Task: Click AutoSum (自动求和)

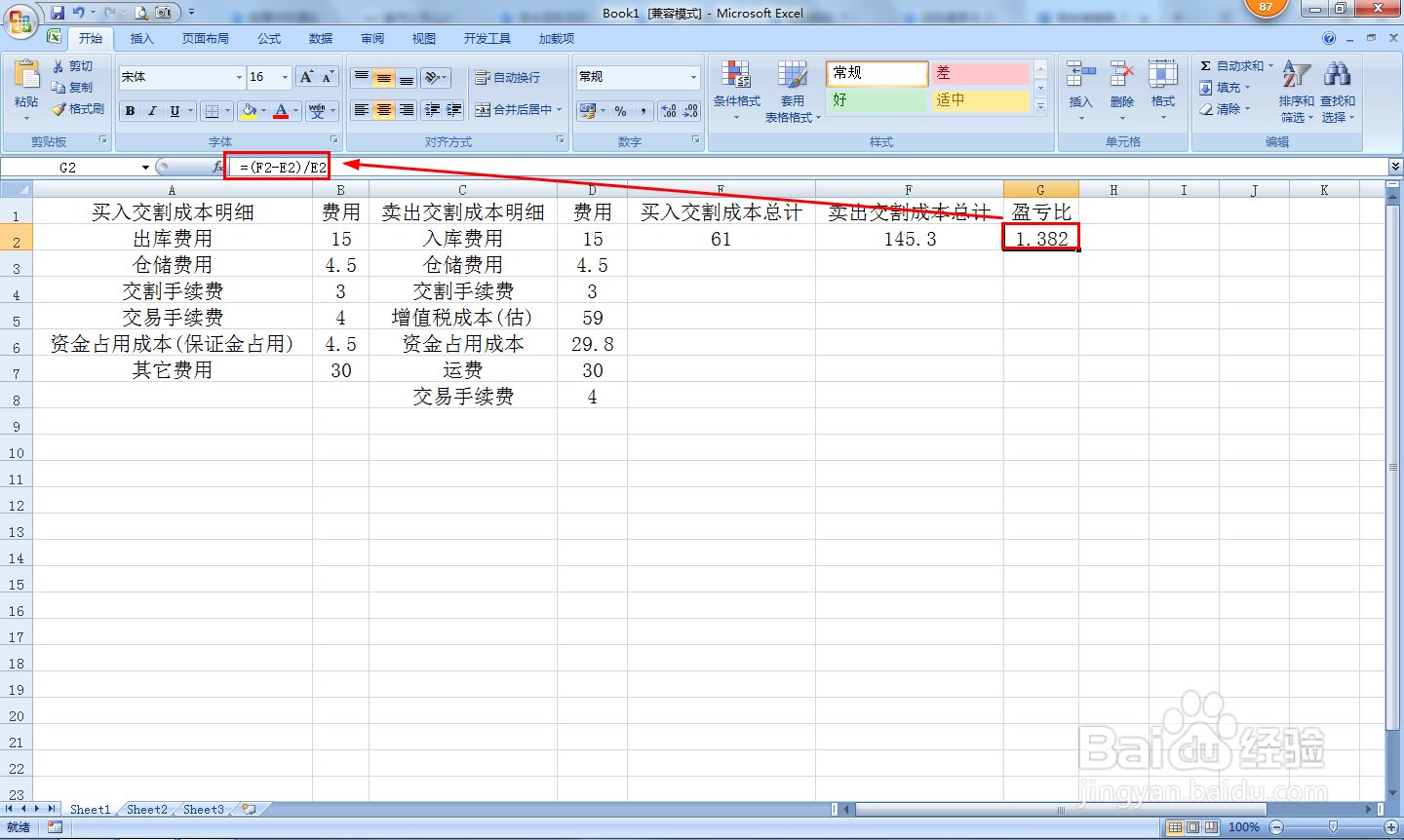Action: pos(1235,66)
